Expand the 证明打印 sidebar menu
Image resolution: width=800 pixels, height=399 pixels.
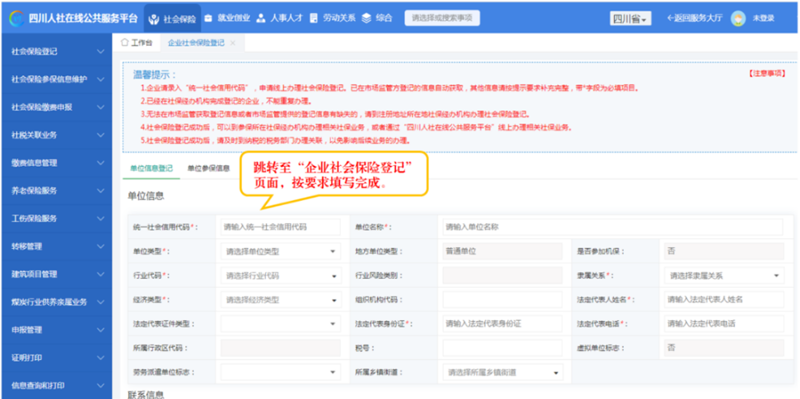click(57, 358)
